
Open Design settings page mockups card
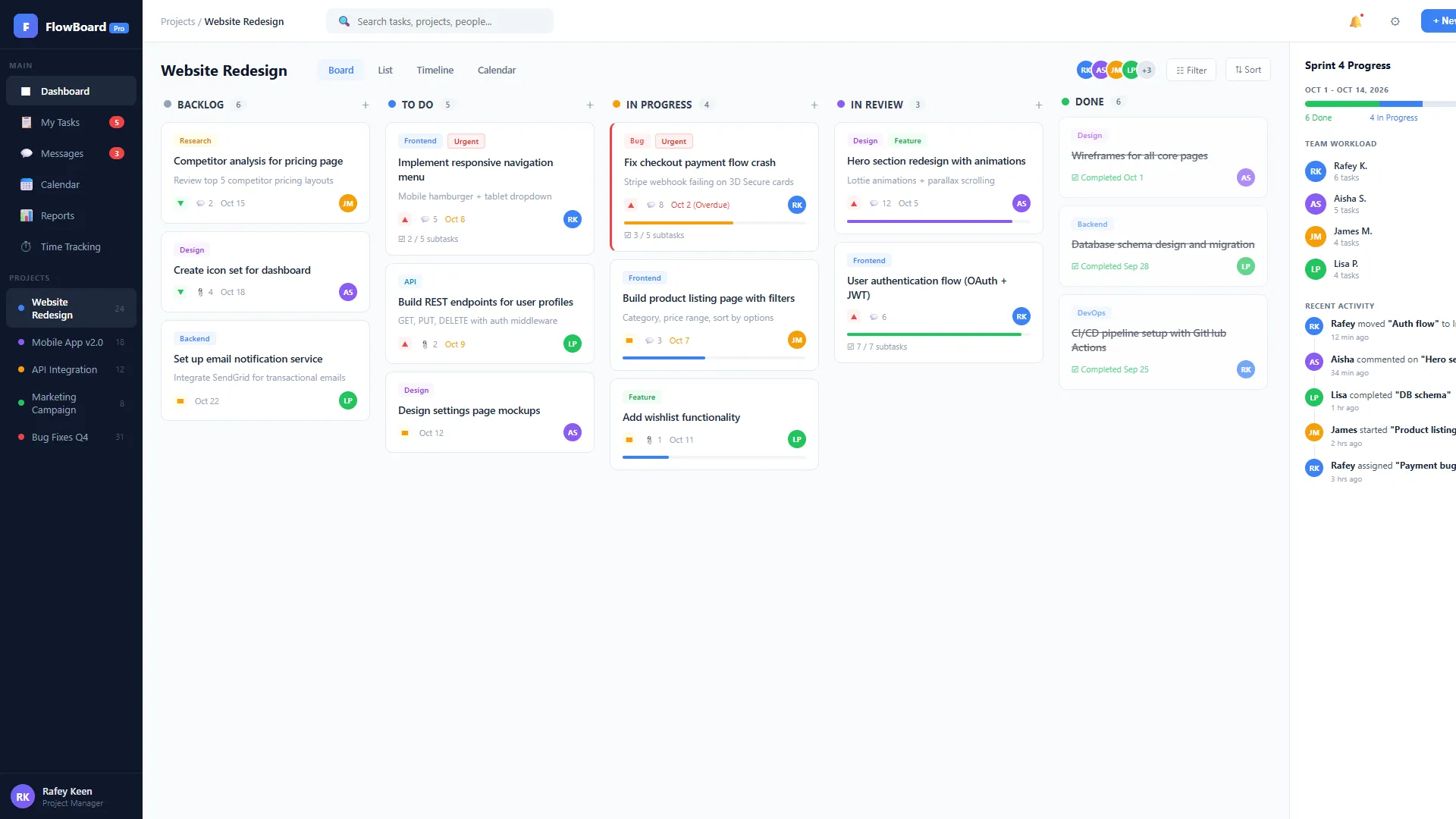pyautogui.click(x=490, y=412)
